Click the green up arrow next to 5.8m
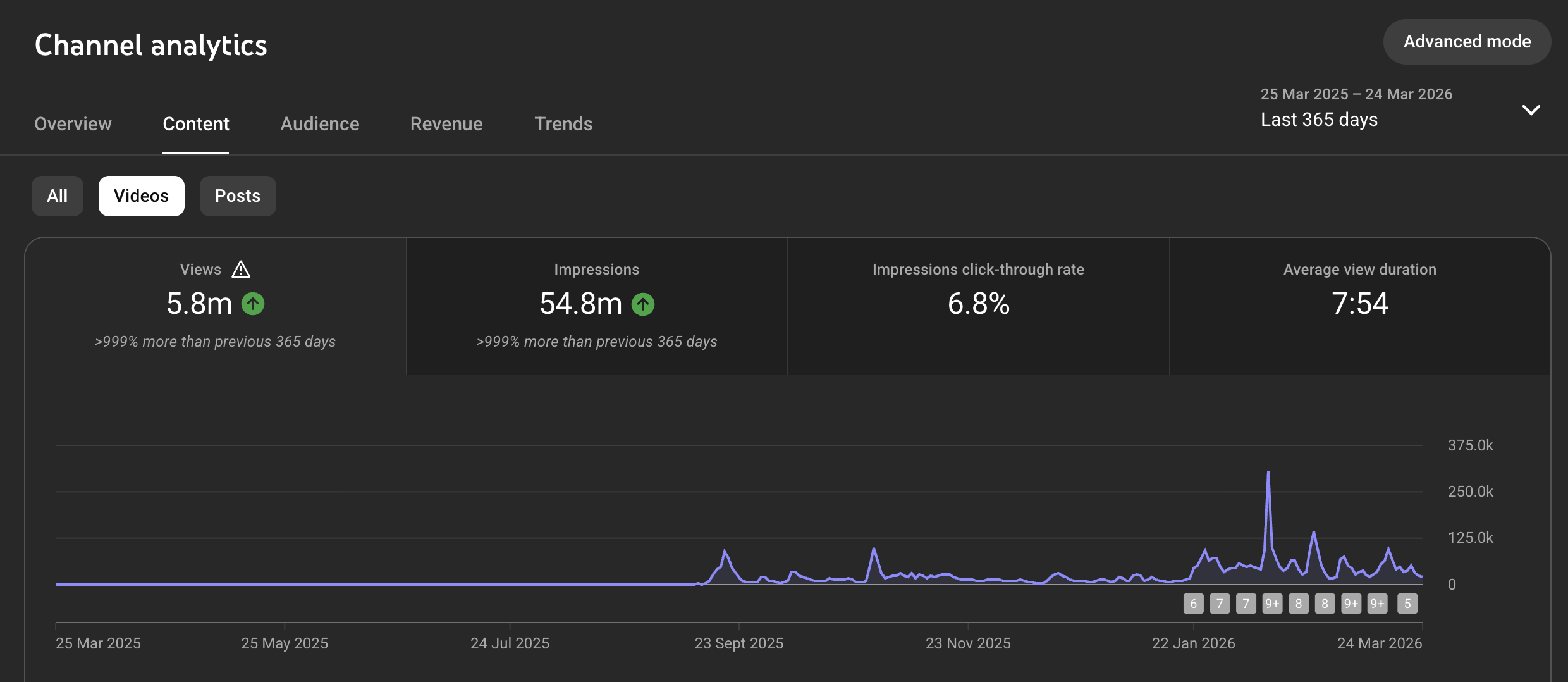 click(x=253, y=304)
